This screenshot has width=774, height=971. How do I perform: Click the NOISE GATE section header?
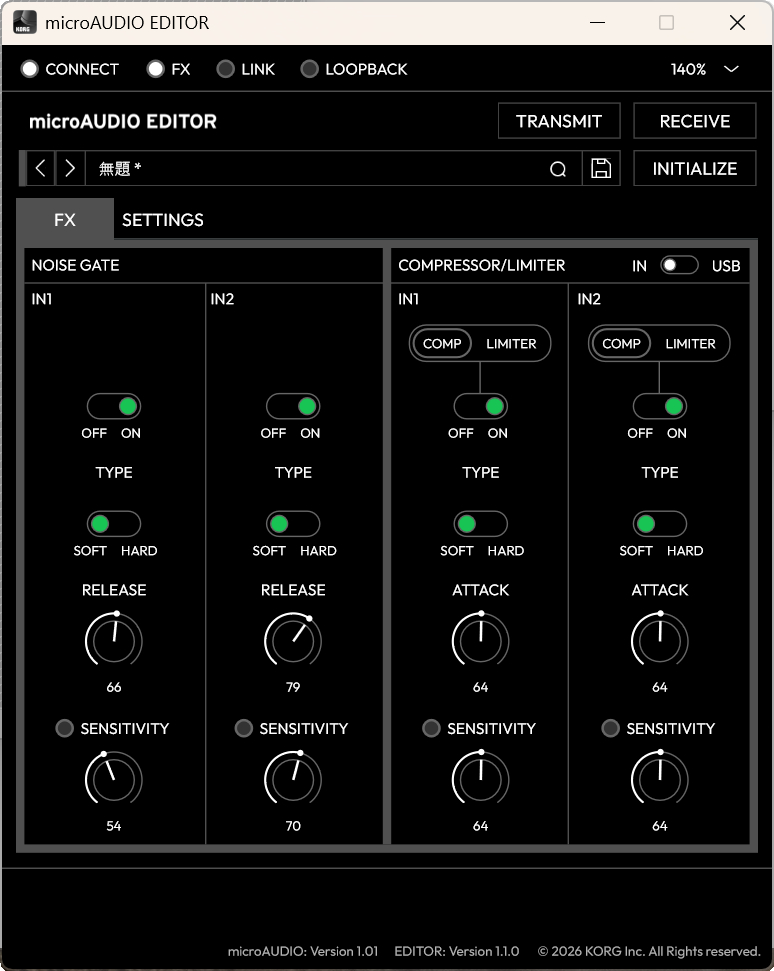[x=76, y=266]
